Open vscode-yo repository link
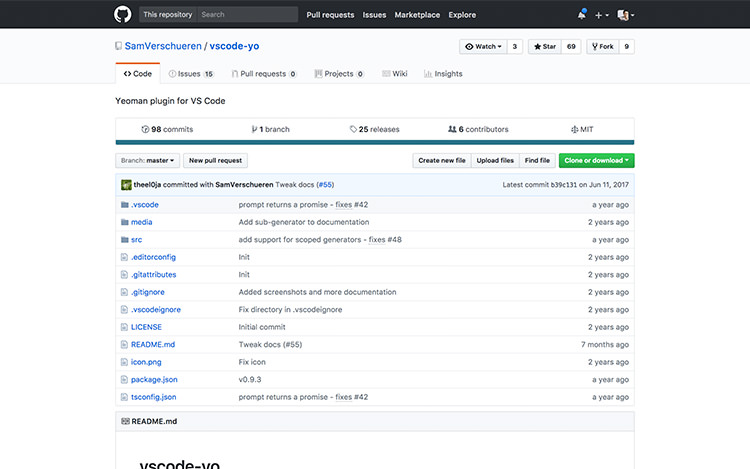750x469 pixels. [x=234, y=46]
